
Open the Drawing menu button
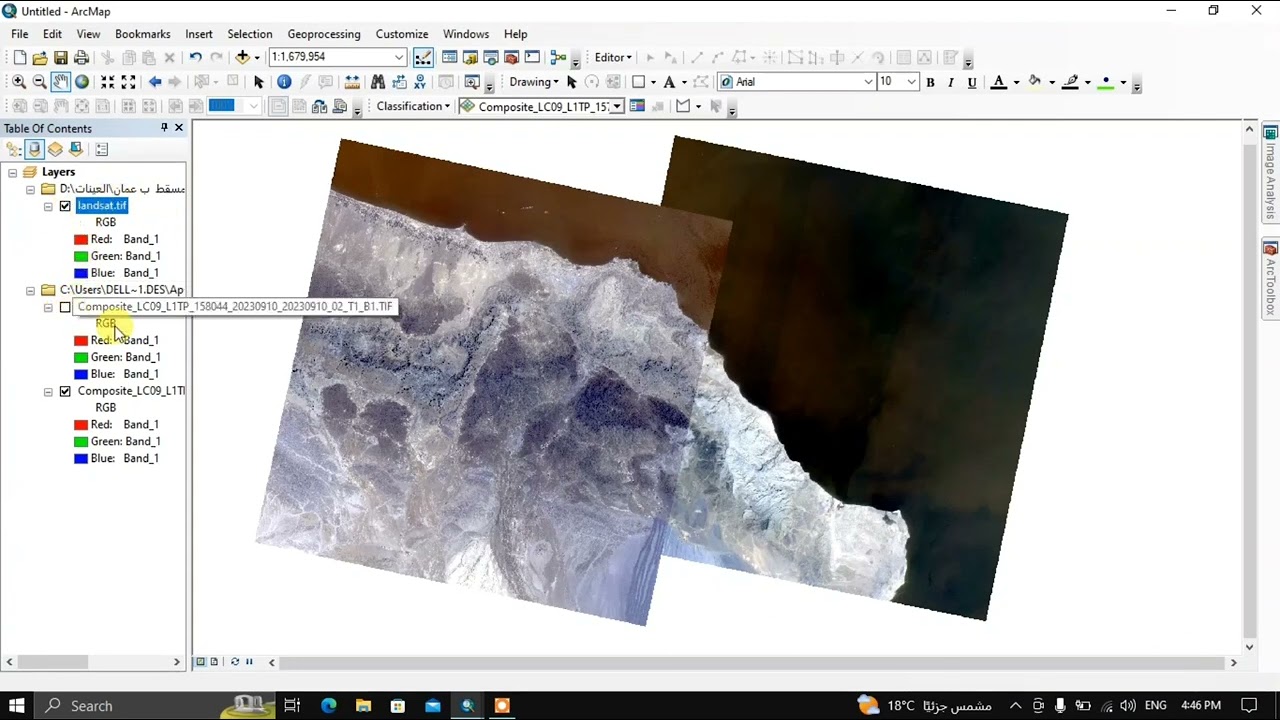pos(534,82)
